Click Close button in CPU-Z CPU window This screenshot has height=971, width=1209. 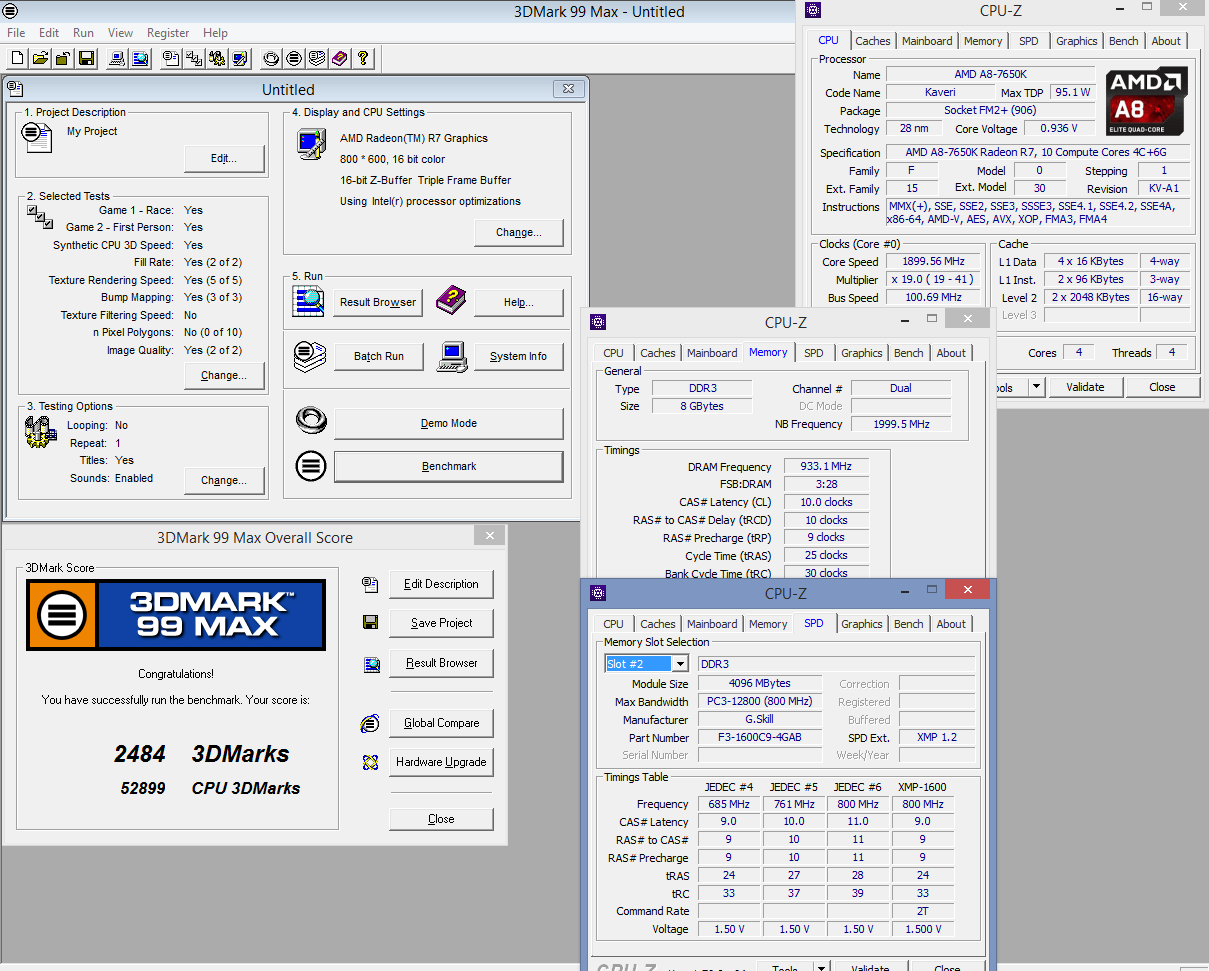pos(1162,387)
